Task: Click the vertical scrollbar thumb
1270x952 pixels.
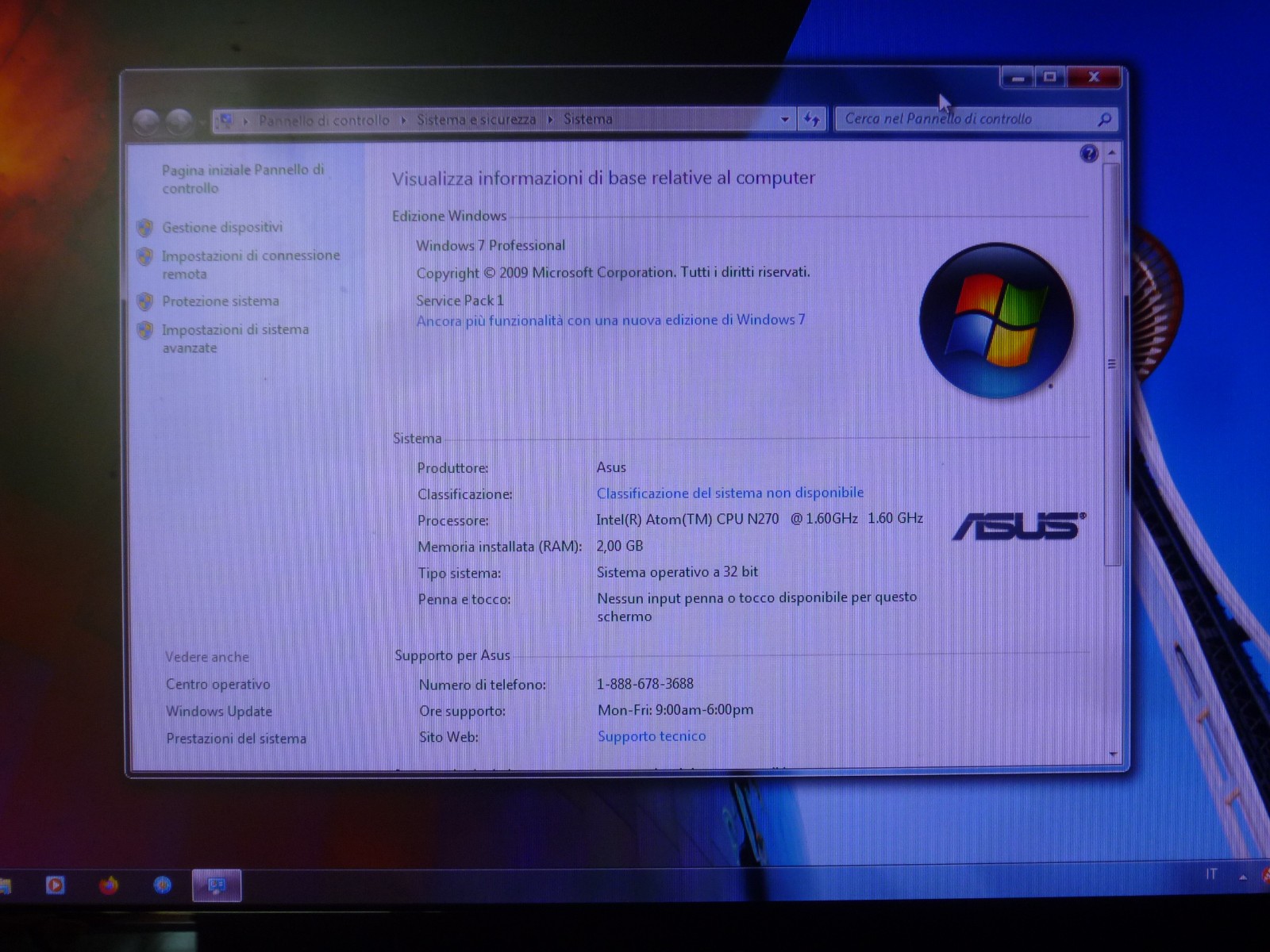Action: pos(1112,364)
